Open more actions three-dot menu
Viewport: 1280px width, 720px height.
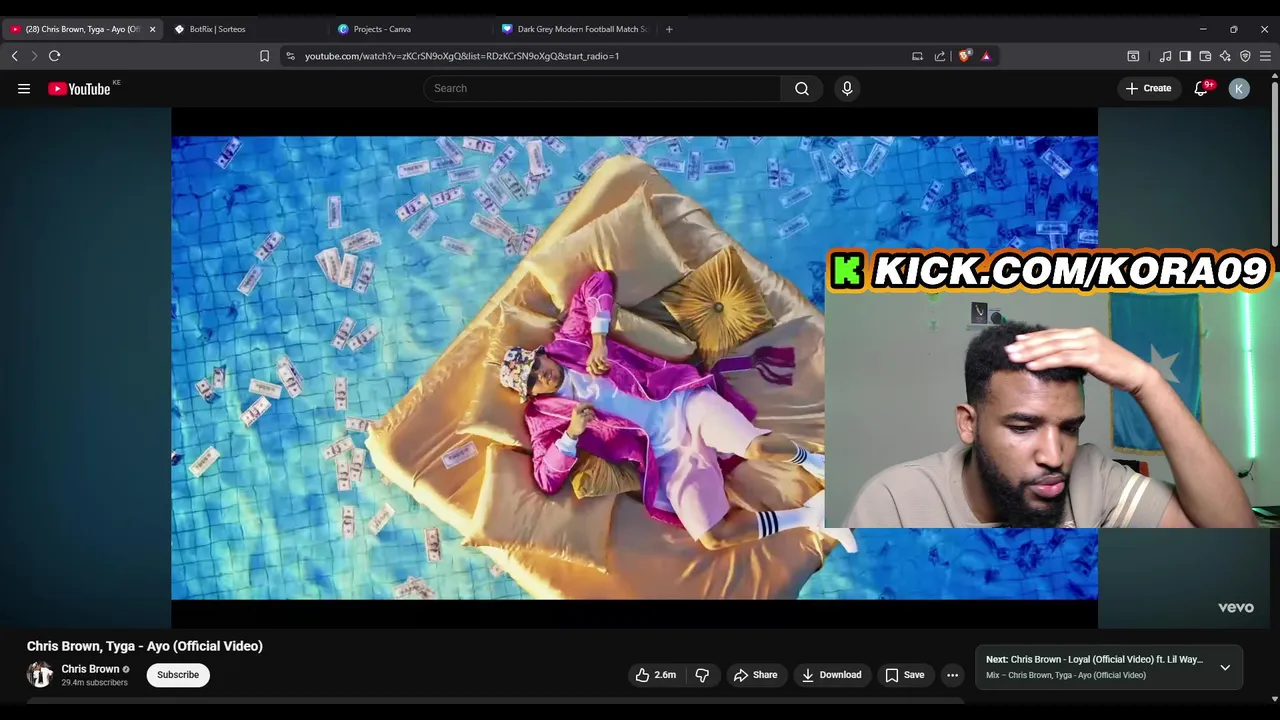click(x=952, y=675)
